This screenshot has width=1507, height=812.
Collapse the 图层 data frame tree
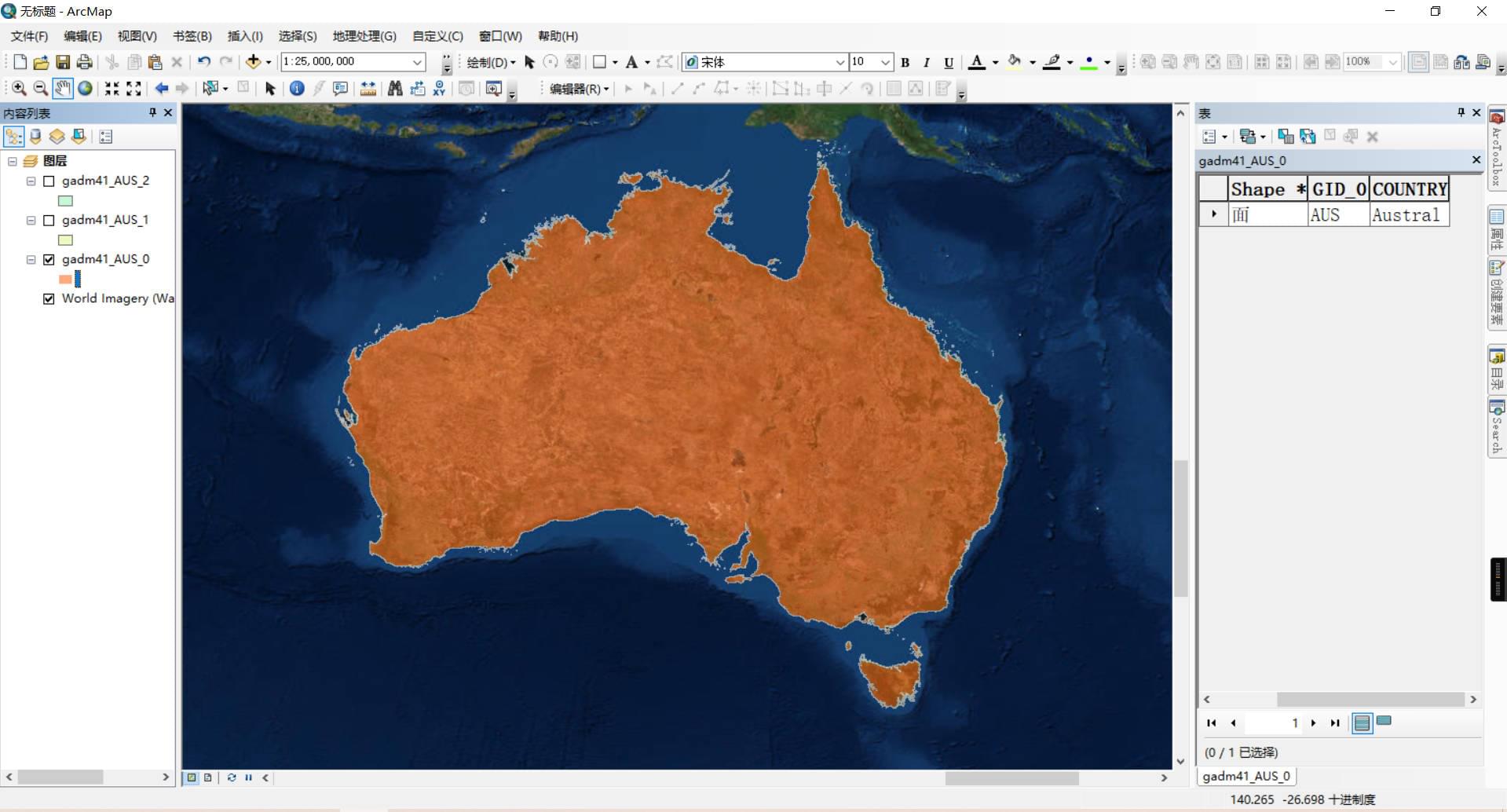tap(12, 161)
